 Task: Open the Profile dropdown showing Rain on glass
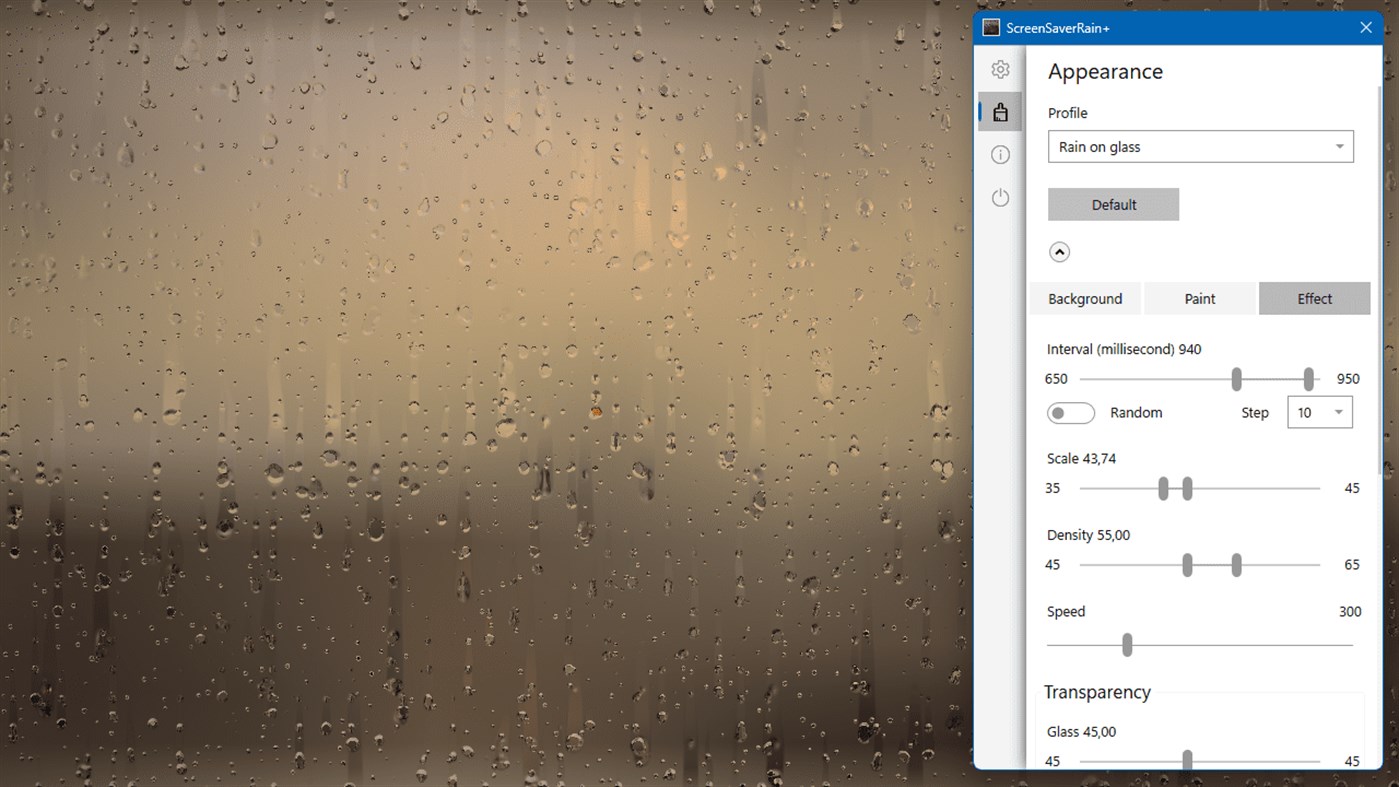click(x=1200, y=146)
